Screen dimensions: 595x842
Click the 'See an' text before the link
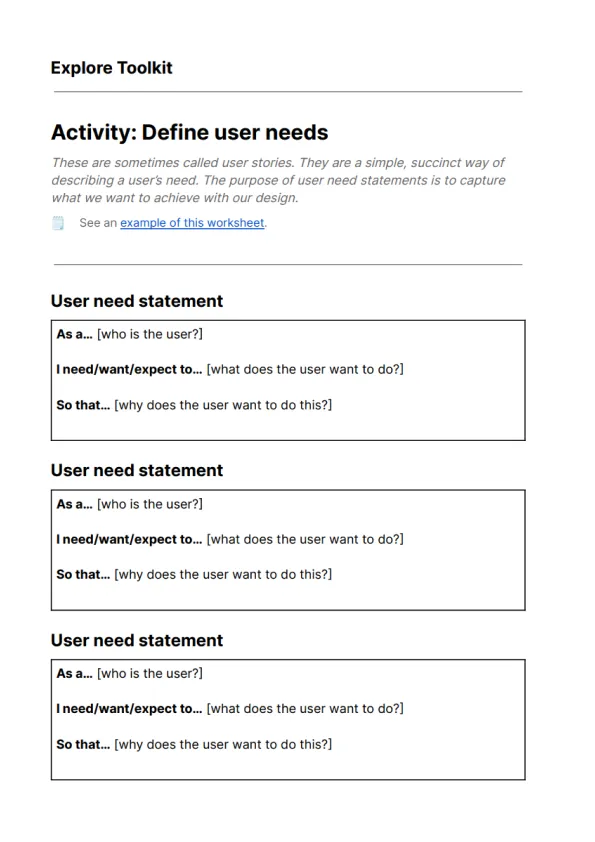pyautogui.click(x=98, y=223)
